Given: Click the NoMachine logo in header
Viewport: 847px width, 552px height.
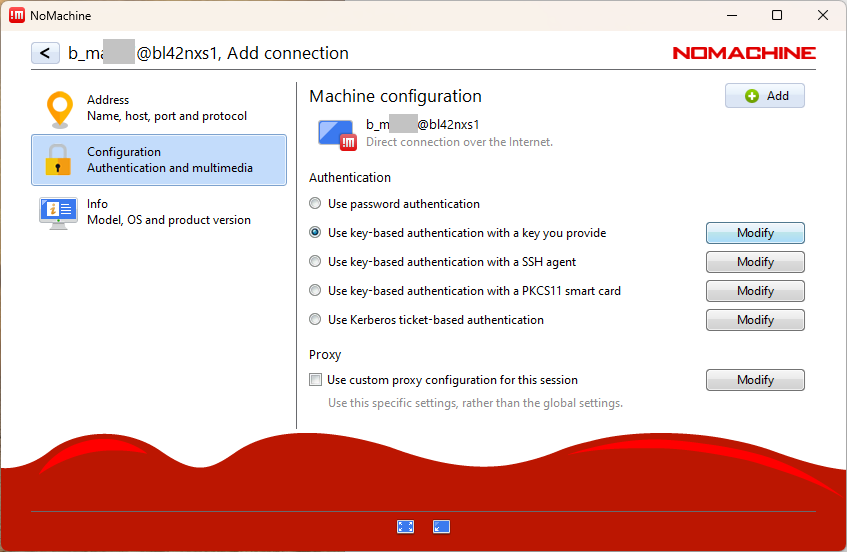Looking at the screenshot, I should pos(743,53).
